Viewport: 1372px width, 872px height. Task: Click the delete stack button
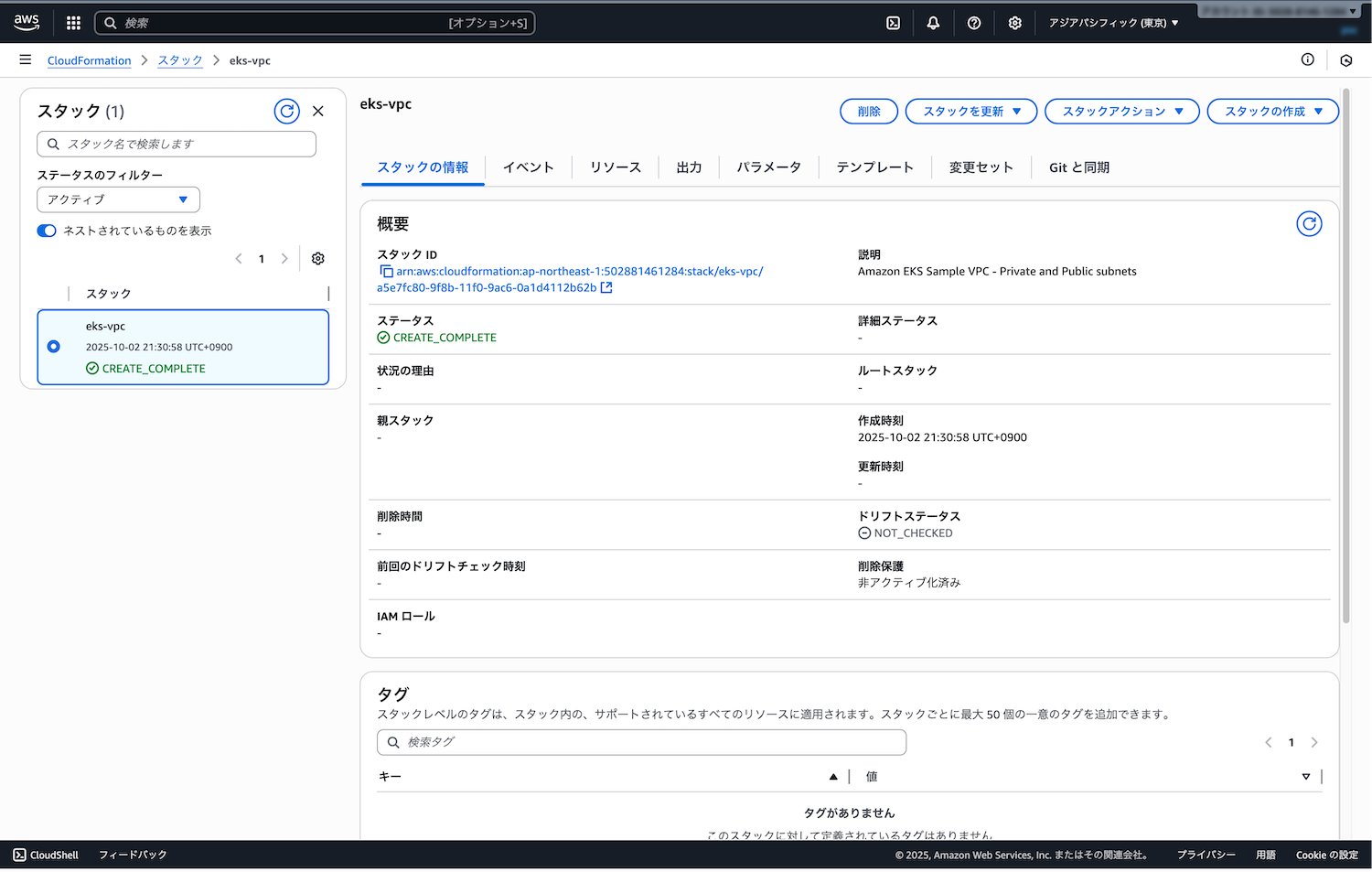(x=868, y=112)
